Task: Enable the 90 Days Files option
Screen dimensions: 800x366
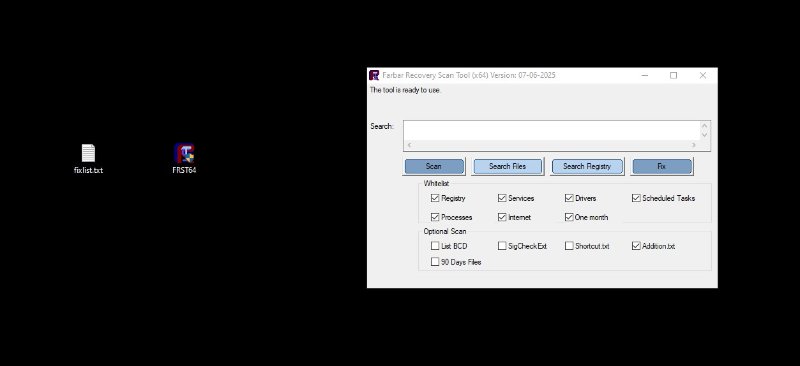Action: point(435,262)
